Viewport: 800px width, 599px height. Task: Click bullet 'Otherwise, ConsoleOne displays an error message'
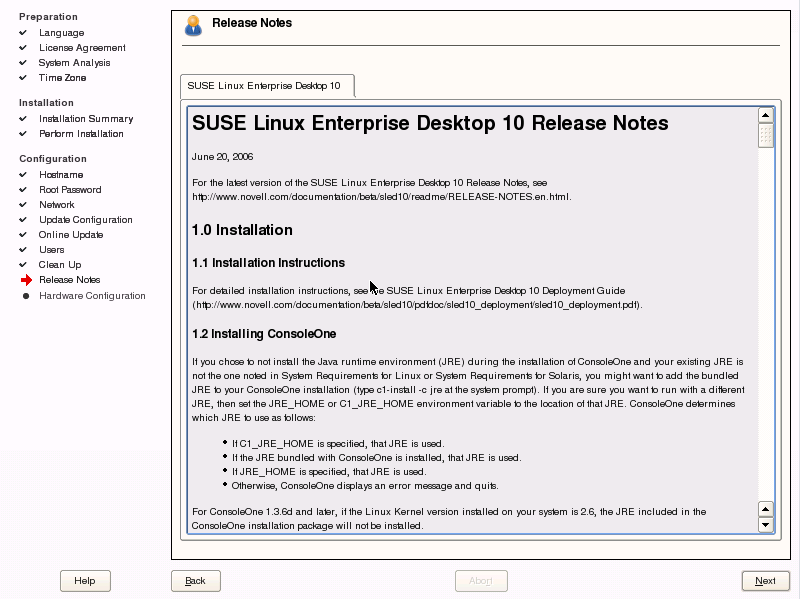pyautogui.click(x=365, y=486)
